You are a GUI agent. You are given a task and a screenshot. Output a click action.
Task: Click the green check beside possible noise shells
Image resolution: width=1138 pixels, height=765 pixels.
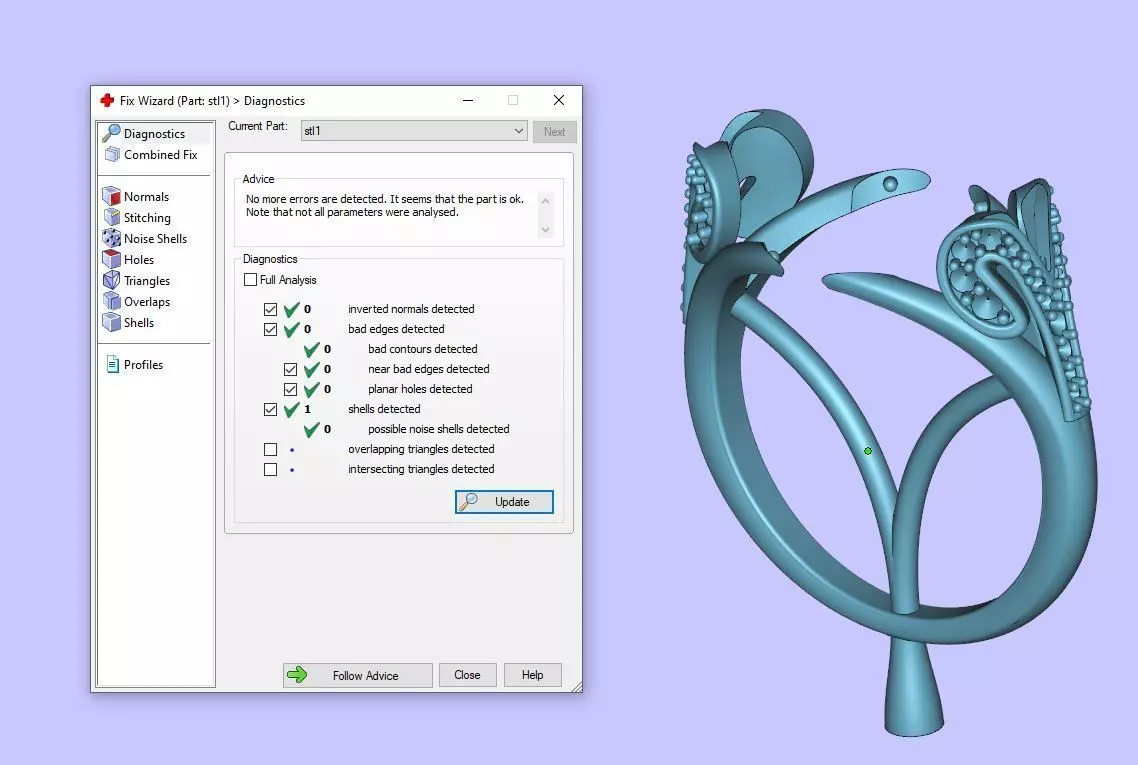(312, 429)
